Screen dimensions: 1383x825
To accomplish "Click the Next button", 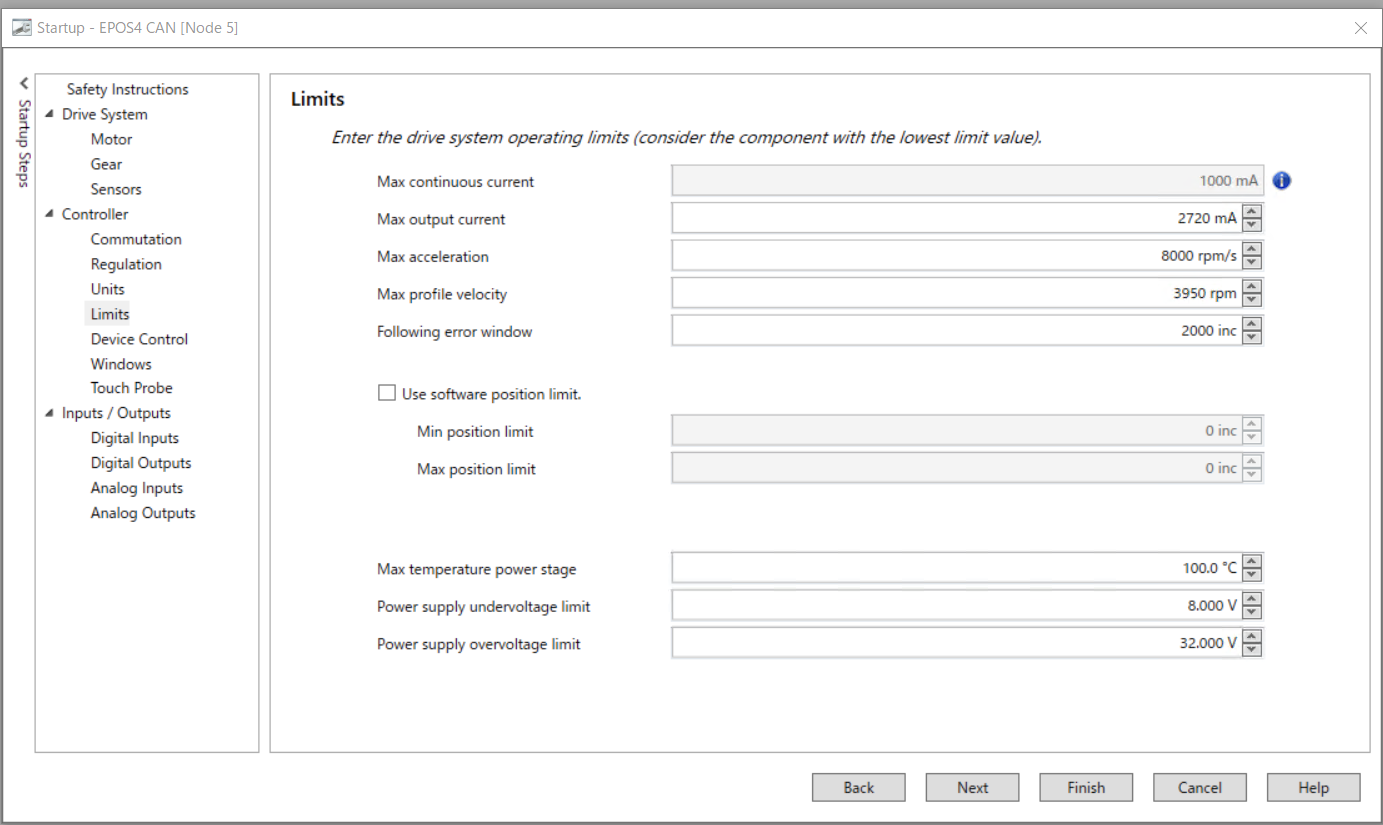I will pyautogui.click(x=973, y=787).
